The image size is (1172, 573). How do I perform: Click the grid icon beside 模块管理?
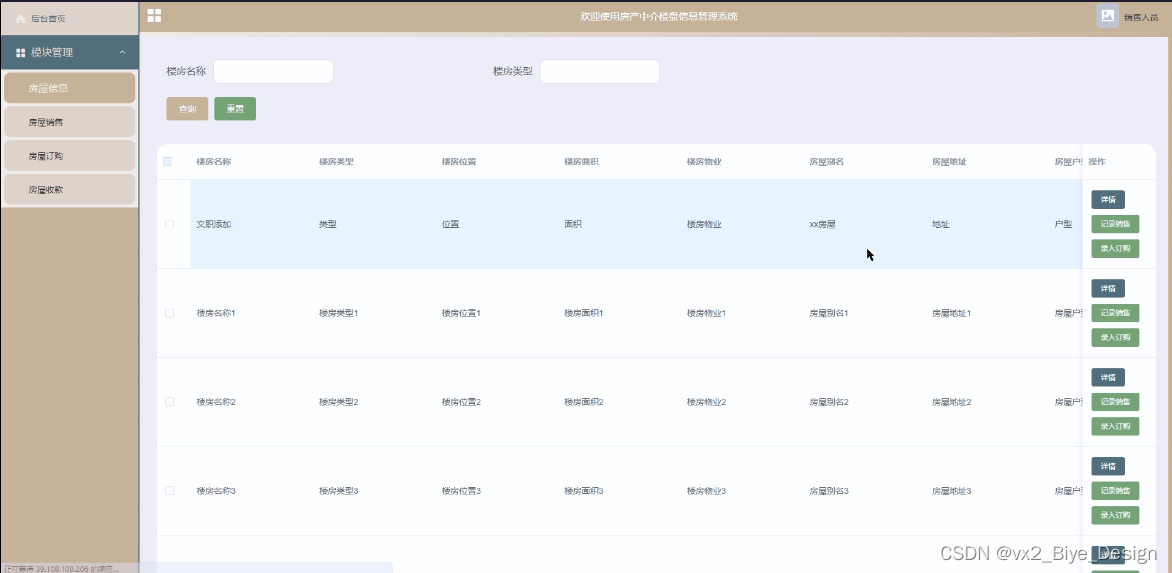coord(20,52)
